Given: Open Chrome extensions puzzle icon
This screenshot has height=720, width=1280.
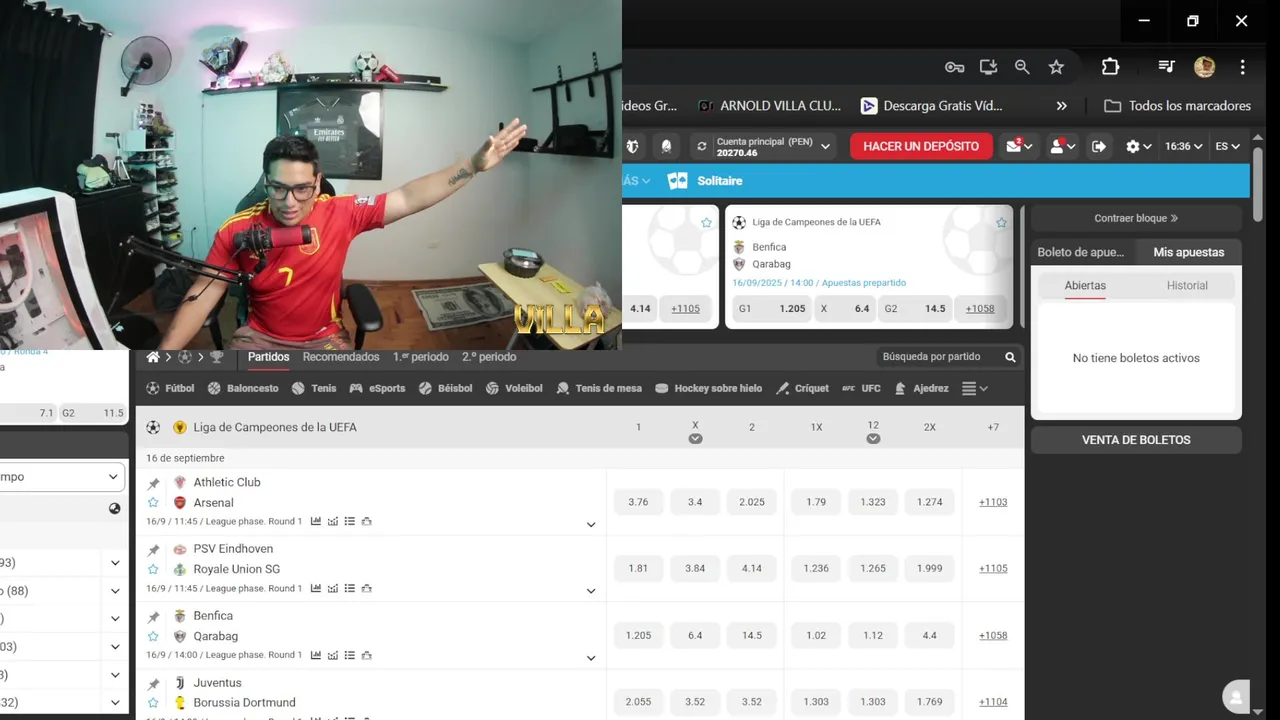Looking at the screenshot, I should 1110,67.
